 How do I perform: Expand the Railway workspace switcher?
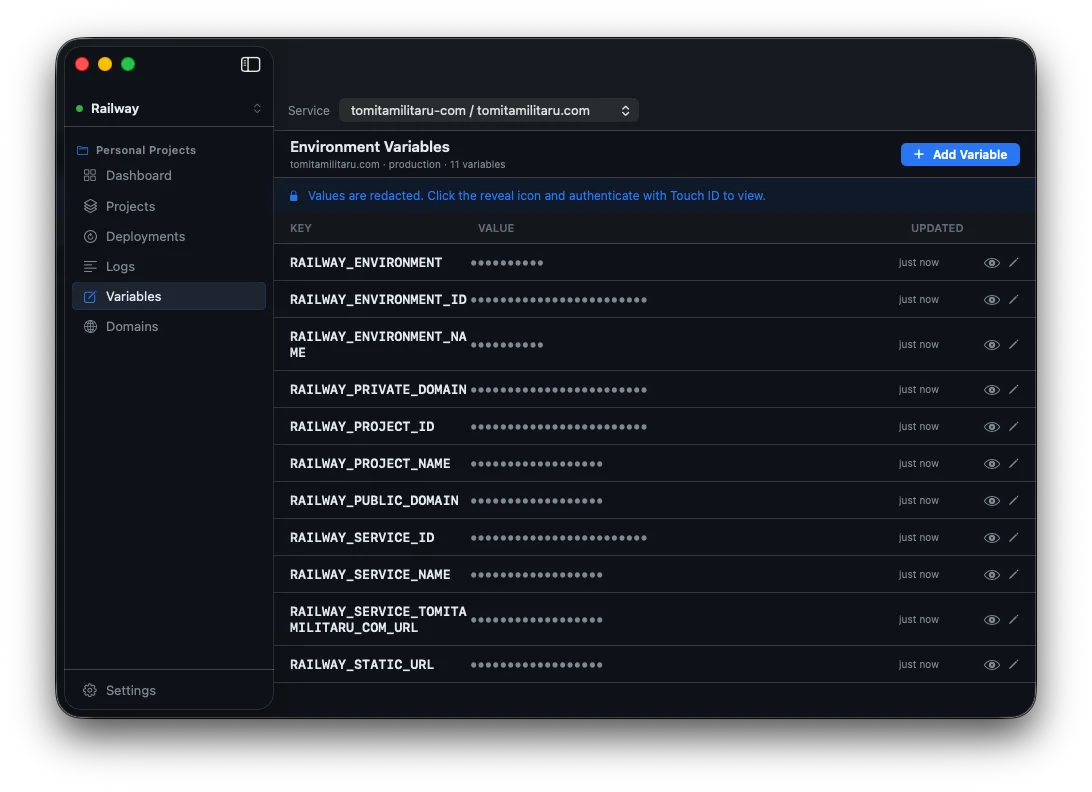pyautogui.click(x=168, y=108)
